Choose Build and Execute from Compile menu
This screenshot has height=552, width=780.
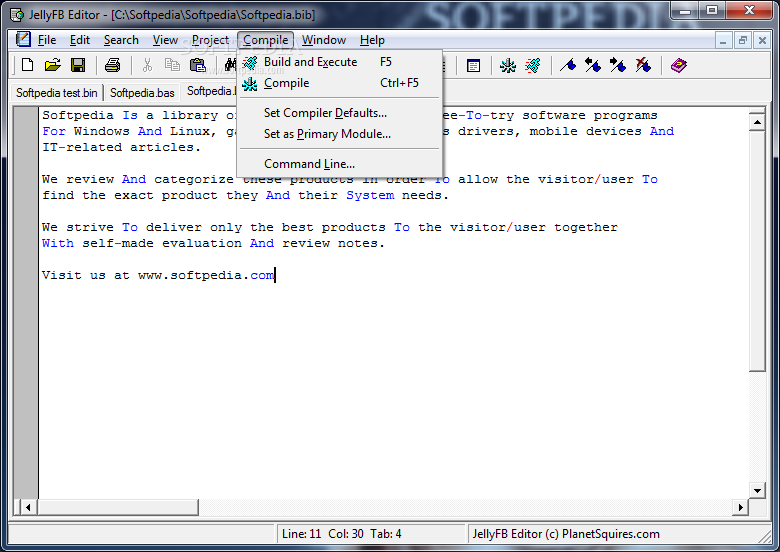pyautogui.click(x=340, y=62)
